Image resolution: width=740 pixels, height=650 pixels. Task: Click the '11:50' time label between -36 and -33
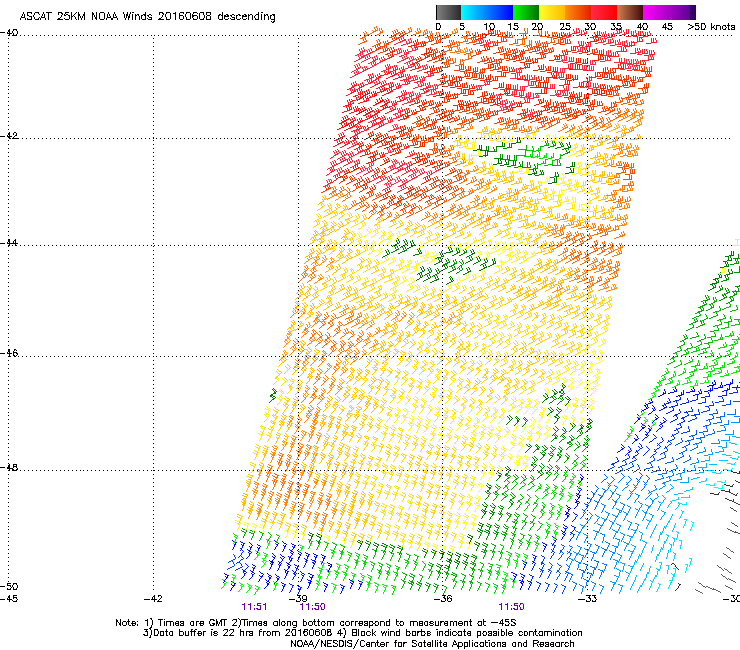tap(512, 607)
